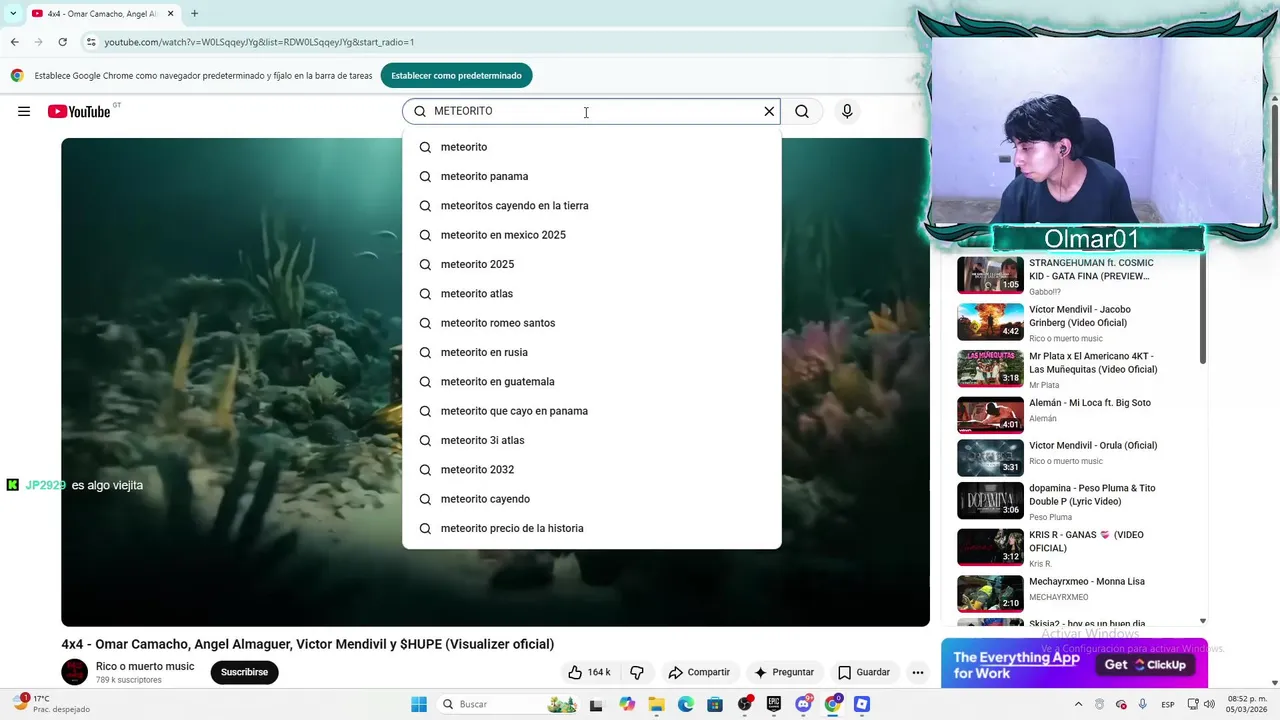The image size is (1280, 720).
Task: Go back with Chrome back arrow
Action: pyautogui.click(x=14, y=42)
